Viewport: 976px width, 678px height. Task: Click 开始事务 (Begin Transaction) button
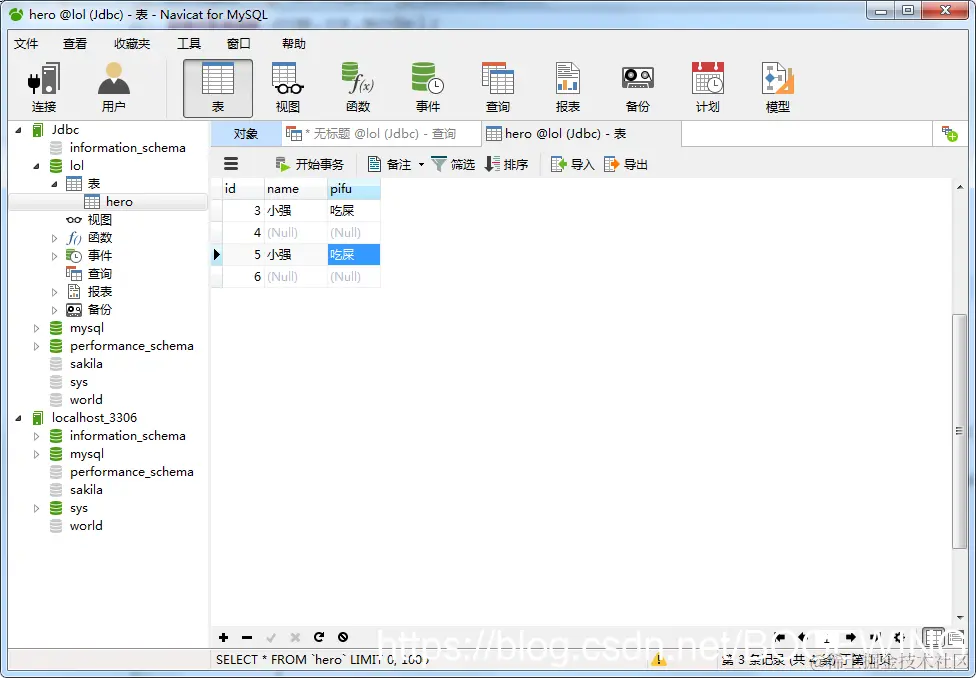309,164
